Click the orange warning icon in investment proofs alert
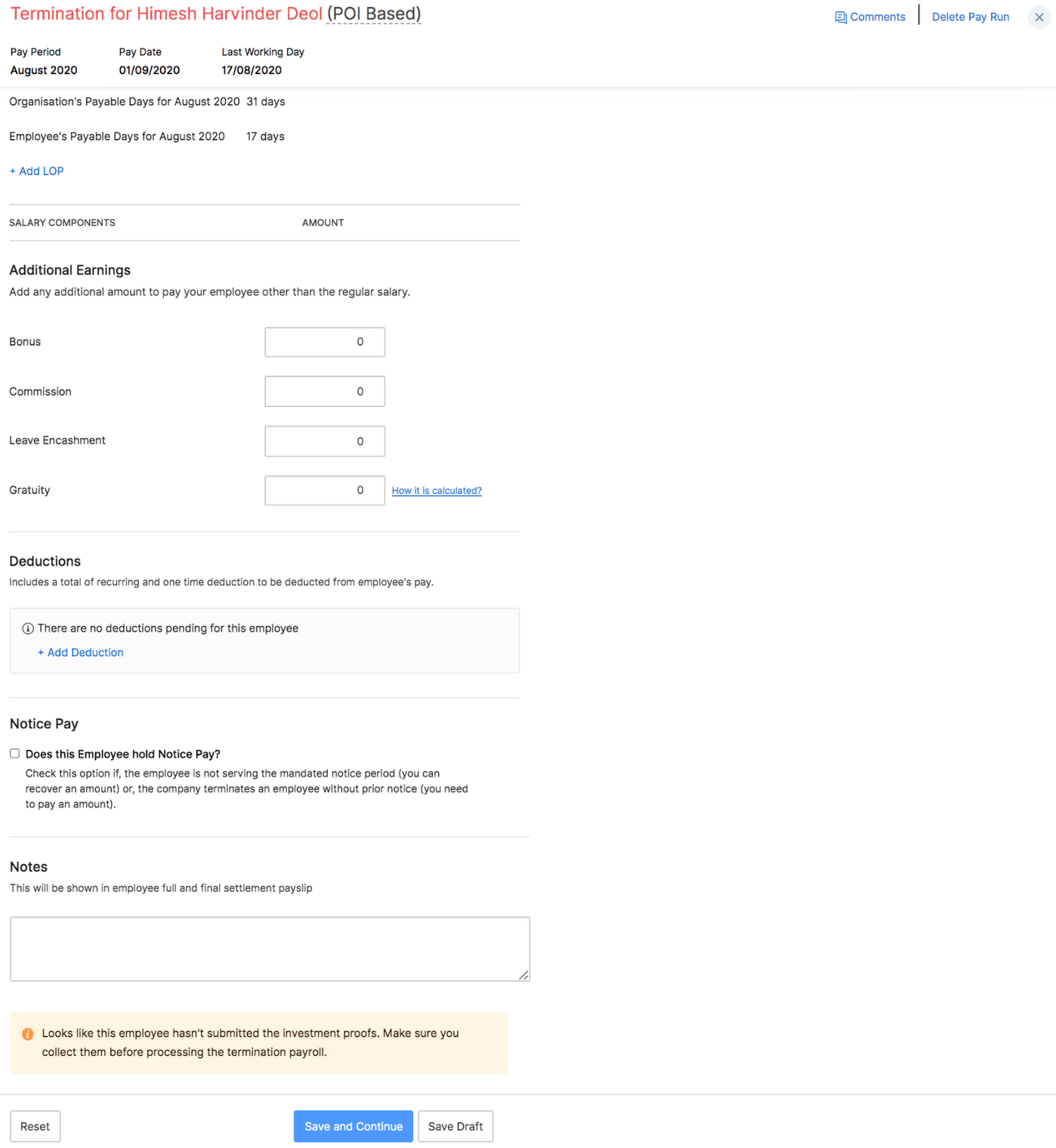This screenshot has width=1056, height=1148. (x=28, y=1034)
